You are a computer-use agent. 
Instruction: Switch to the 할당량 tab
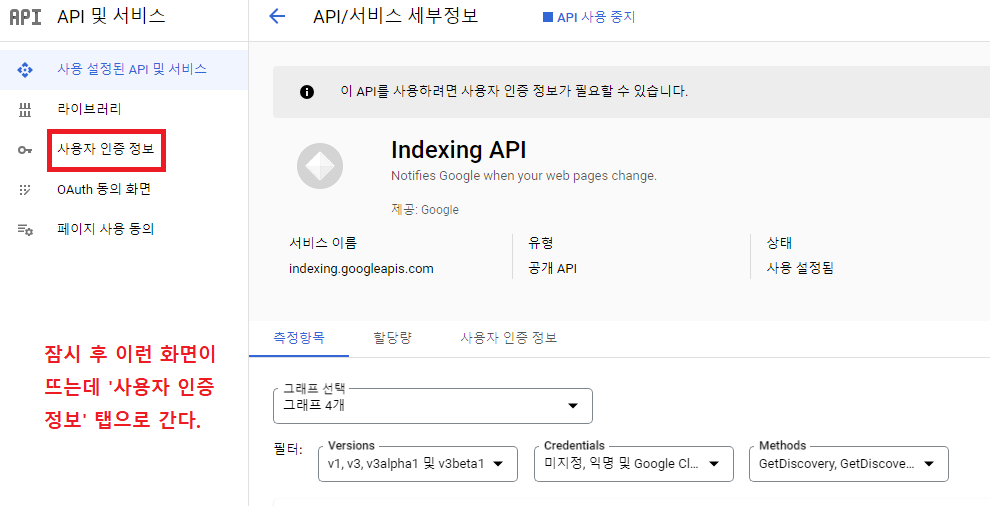pyautogui.click(x=392, y=338)
